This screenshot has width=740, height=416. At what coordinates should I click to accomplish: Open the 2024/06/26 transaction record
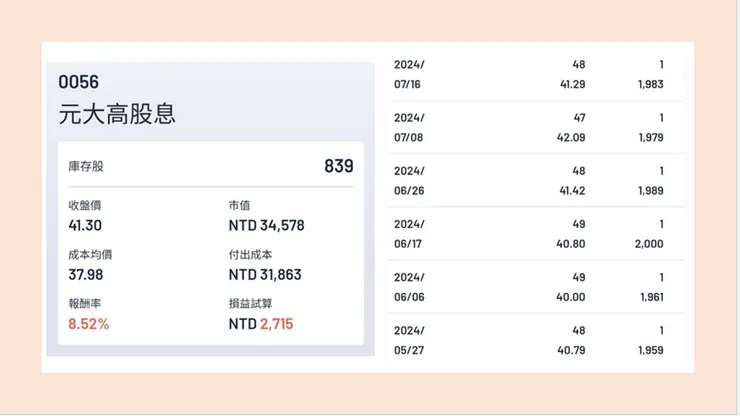click(x=535, y=180)
